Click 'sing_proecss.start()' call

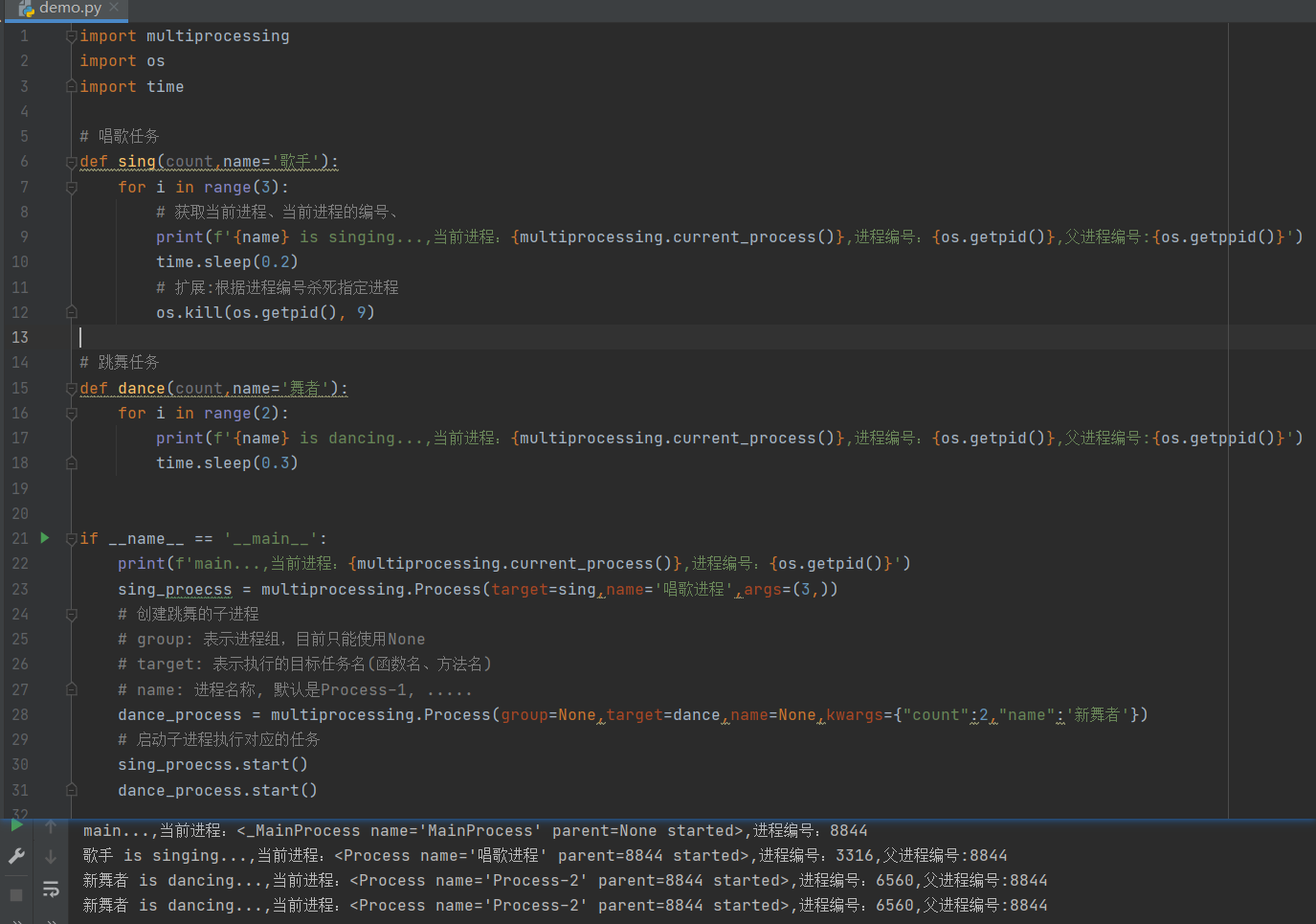[x=212, y=764]
